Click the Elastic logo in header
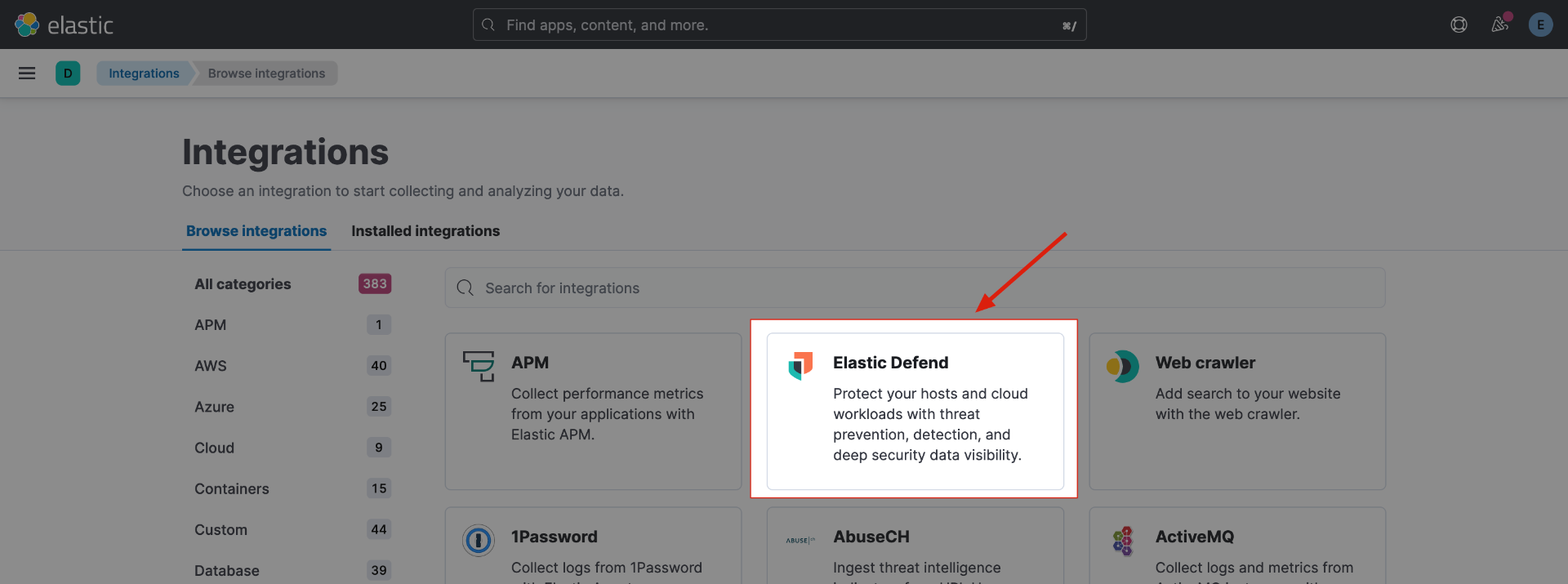The height and width of the screenshot is (584, 1568). [x=64, y=25]
